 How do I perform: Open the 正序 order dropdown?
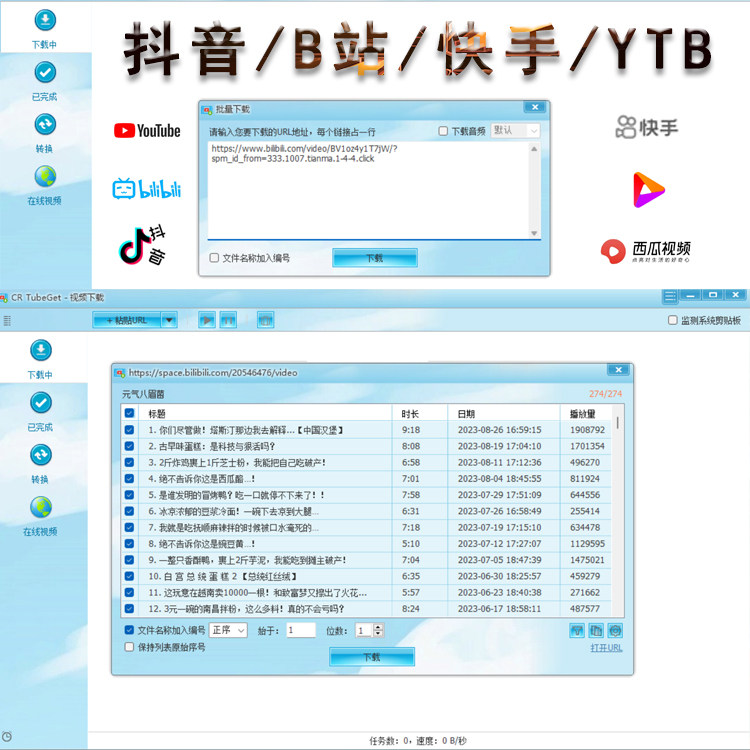click(x=228, y=630)
